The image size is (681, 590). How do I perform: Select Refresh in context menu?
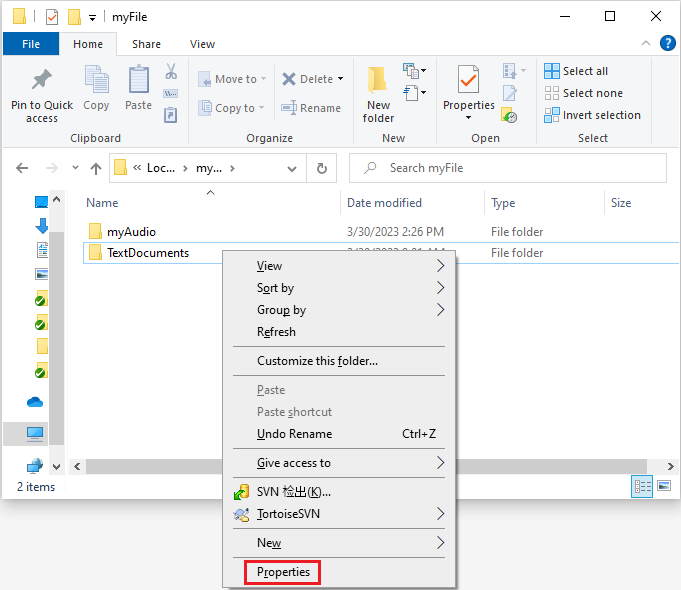point(339,332)
